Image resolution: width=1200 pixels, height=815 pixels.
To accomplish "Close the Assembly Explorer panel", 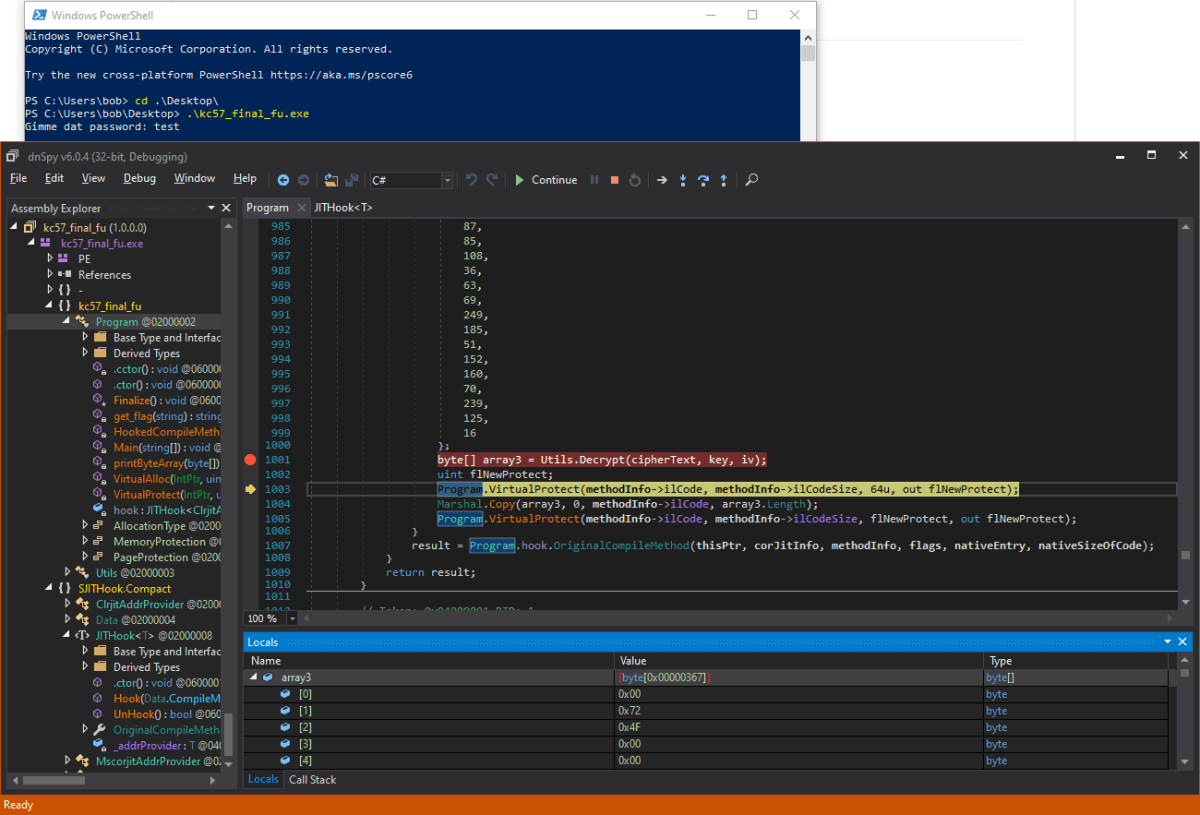I will pos(227,208).
